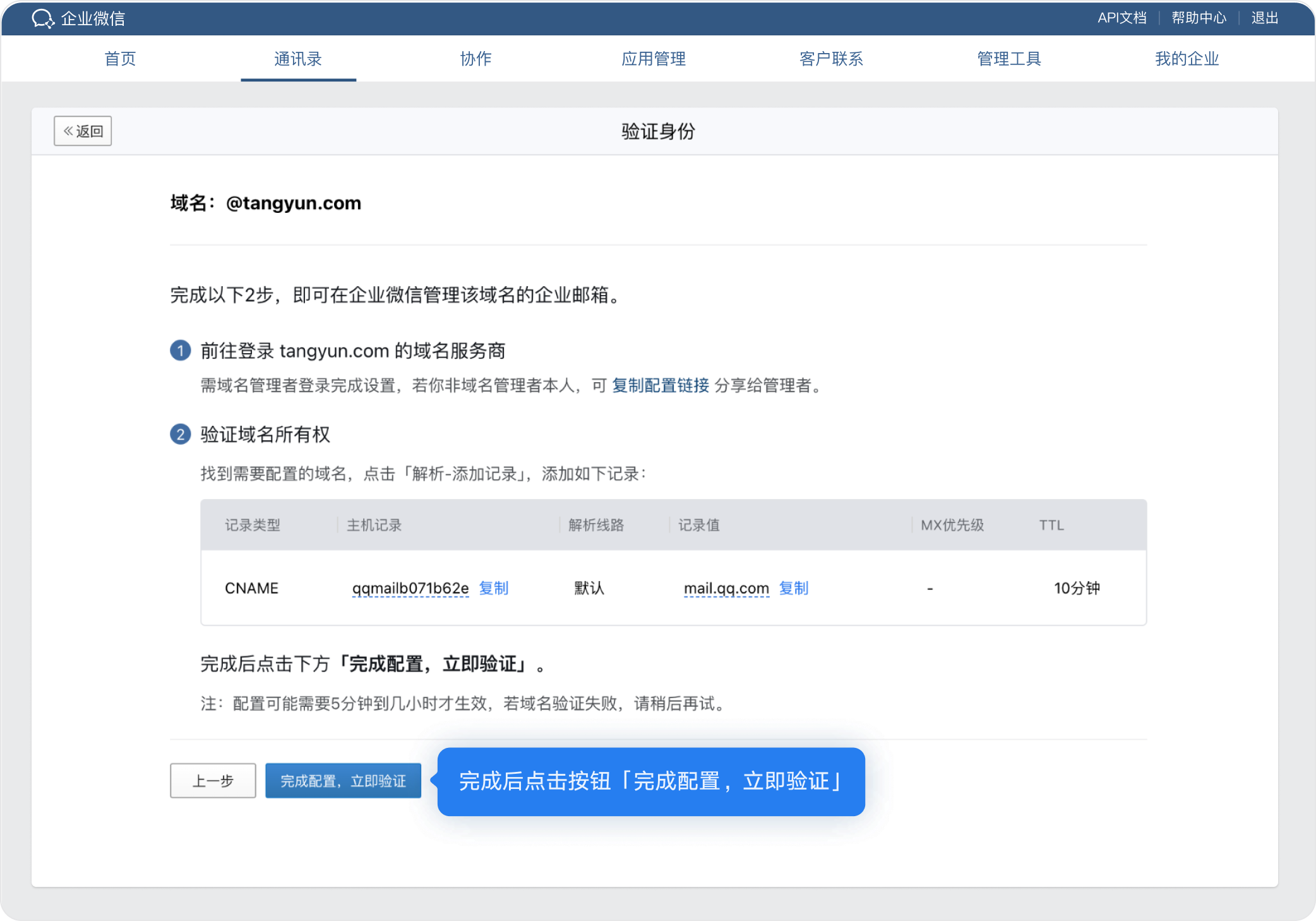Click the 上一步 button
Viewport: 1316px width, 921px height.
[x=213, y=781]
